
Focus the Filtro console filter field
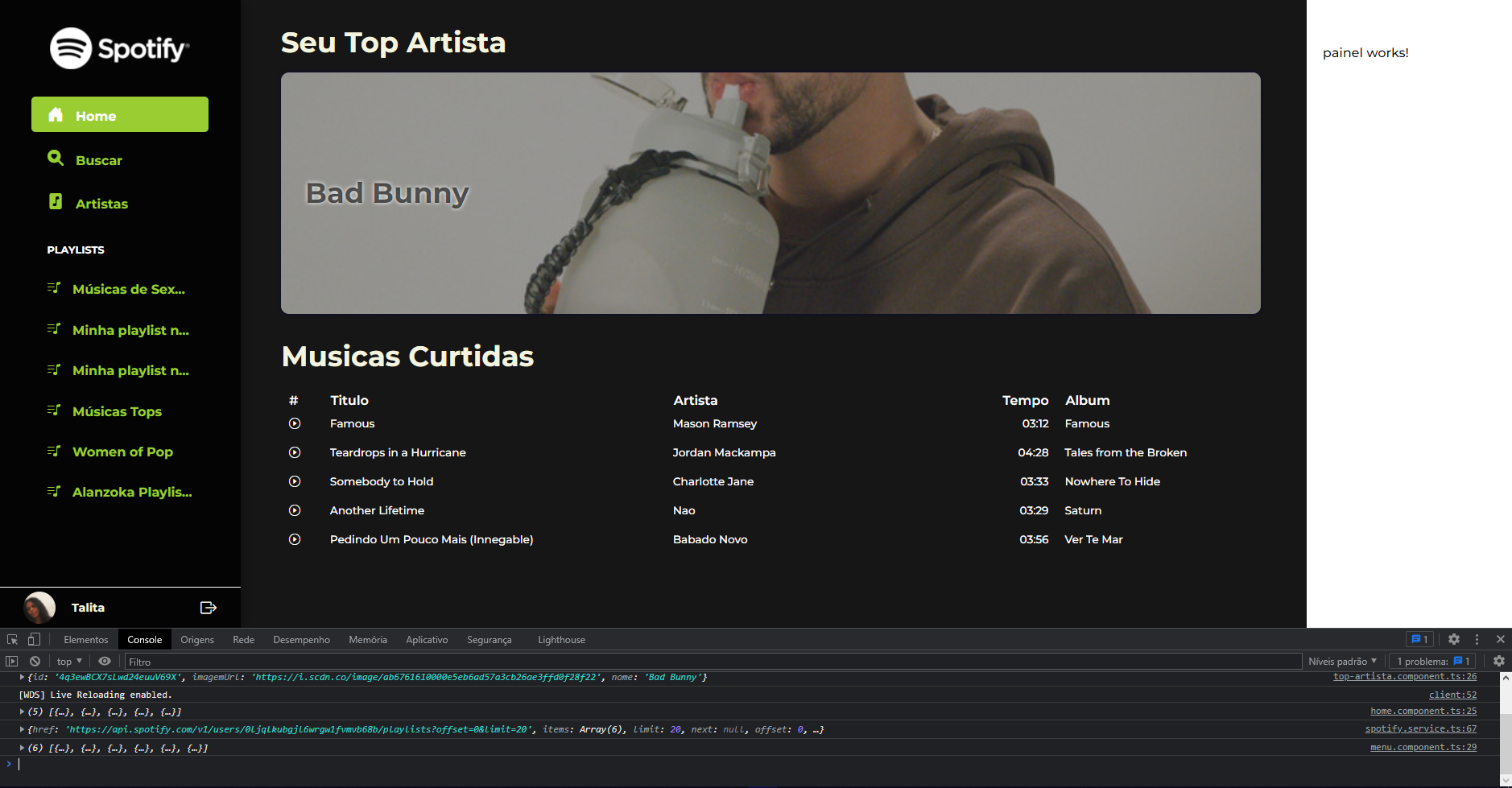click(x=713, y=662)
